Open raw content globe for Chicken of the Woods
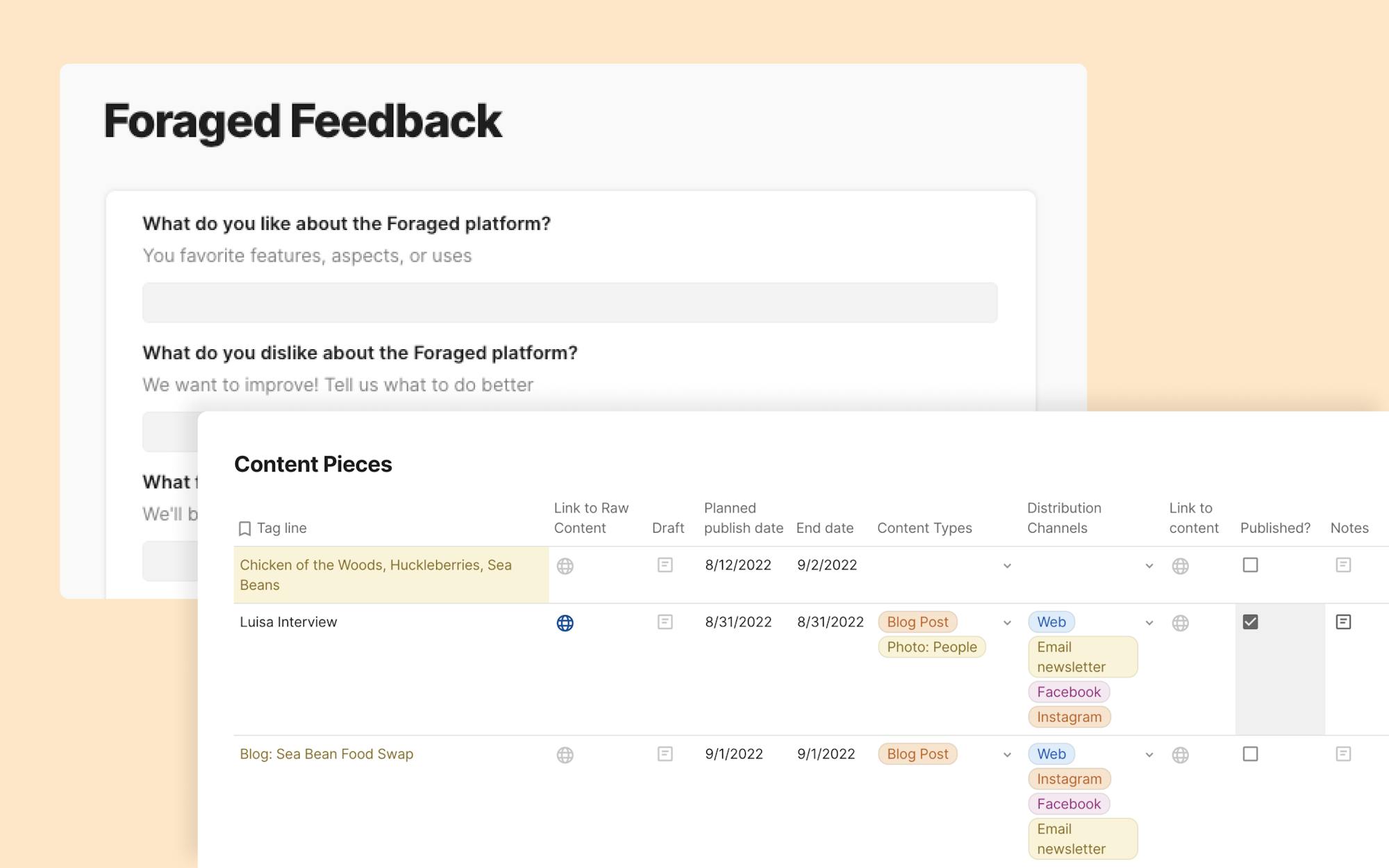Viewport: 1389px width, 868px height. click(x=565, y=566)
